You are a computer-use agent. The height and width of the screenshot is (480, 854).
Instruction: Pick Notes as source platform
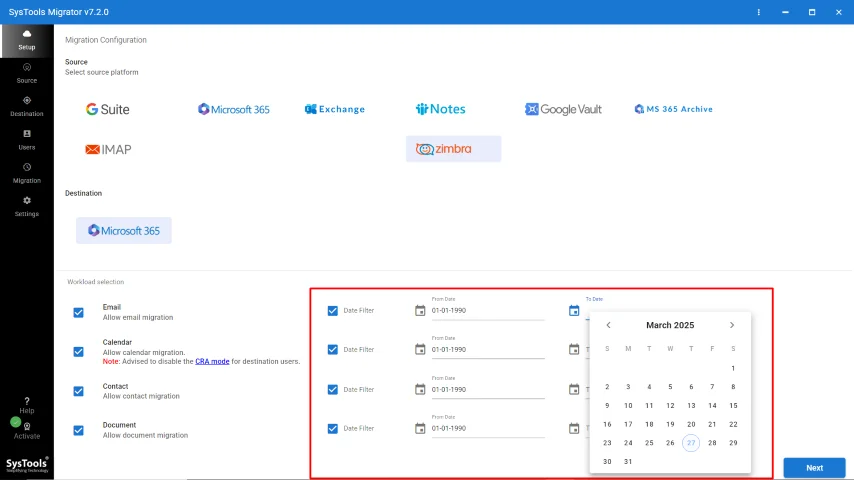tap(440, 109)
